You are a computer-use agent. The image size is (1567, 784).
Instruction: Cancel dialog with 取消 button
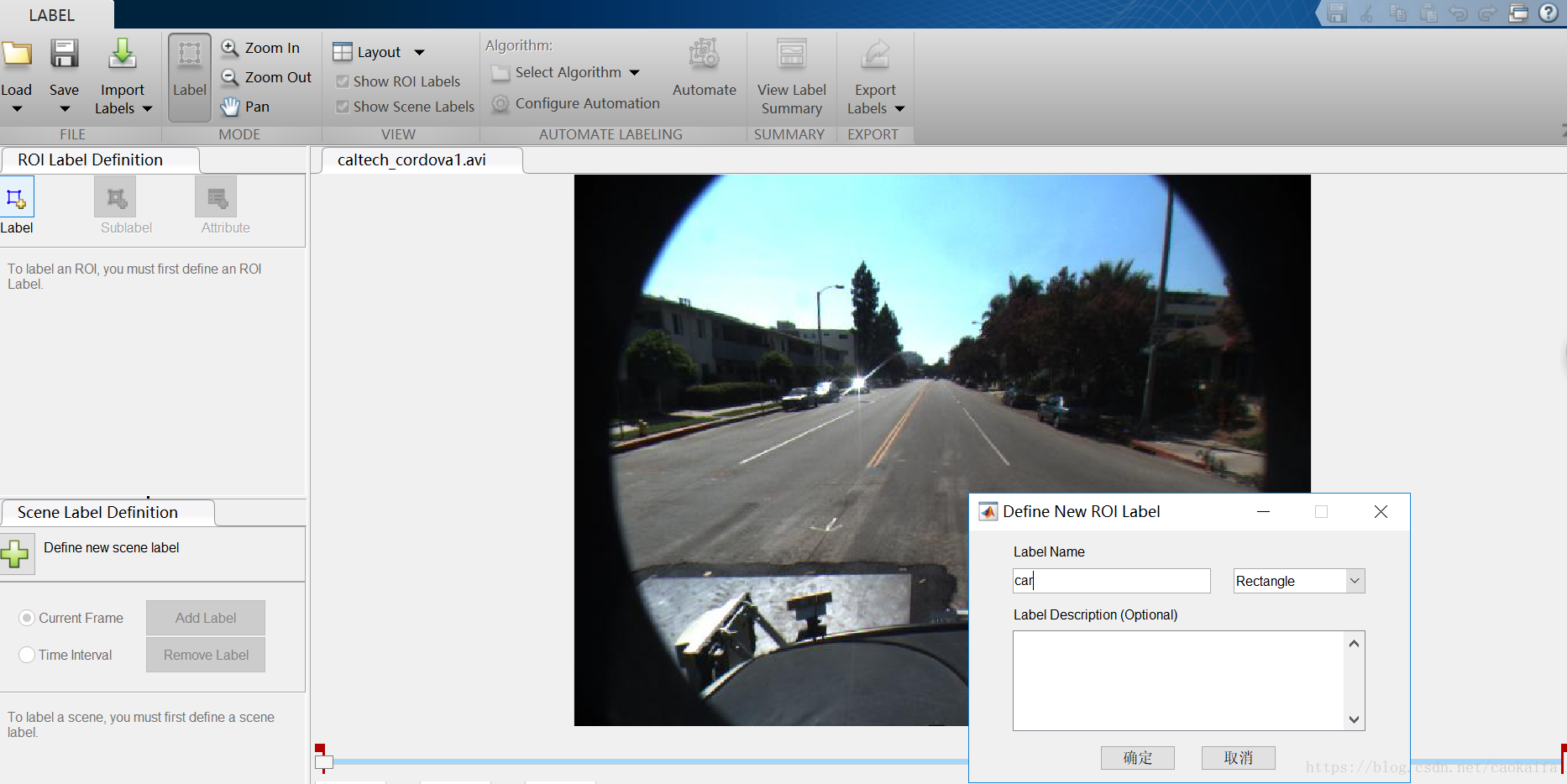1239,758
